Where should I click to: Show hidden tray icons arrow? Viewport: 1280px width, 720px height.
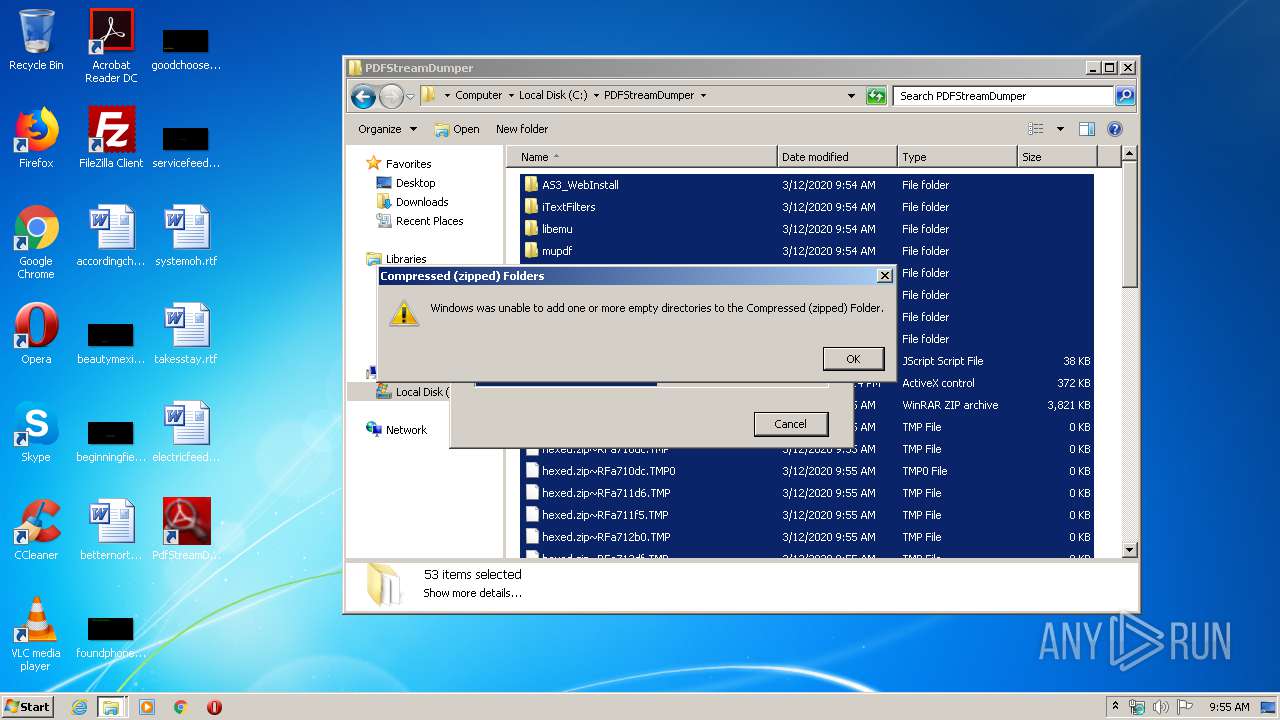point(1115,706)
